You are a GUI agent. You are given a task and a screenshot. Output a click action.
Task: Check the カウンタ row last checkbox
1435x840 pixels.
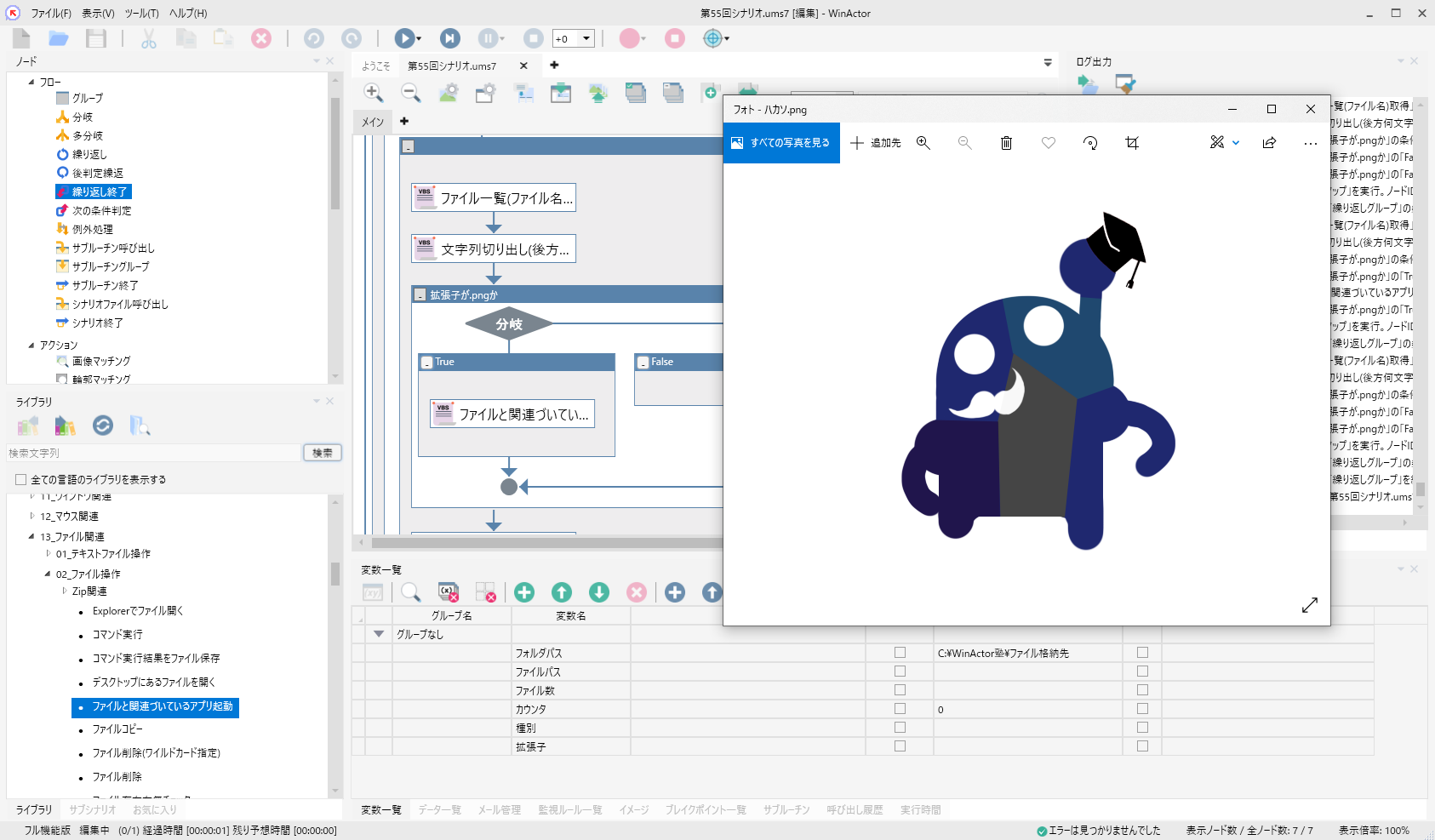pyautogui.click(x=1142, y=709)
